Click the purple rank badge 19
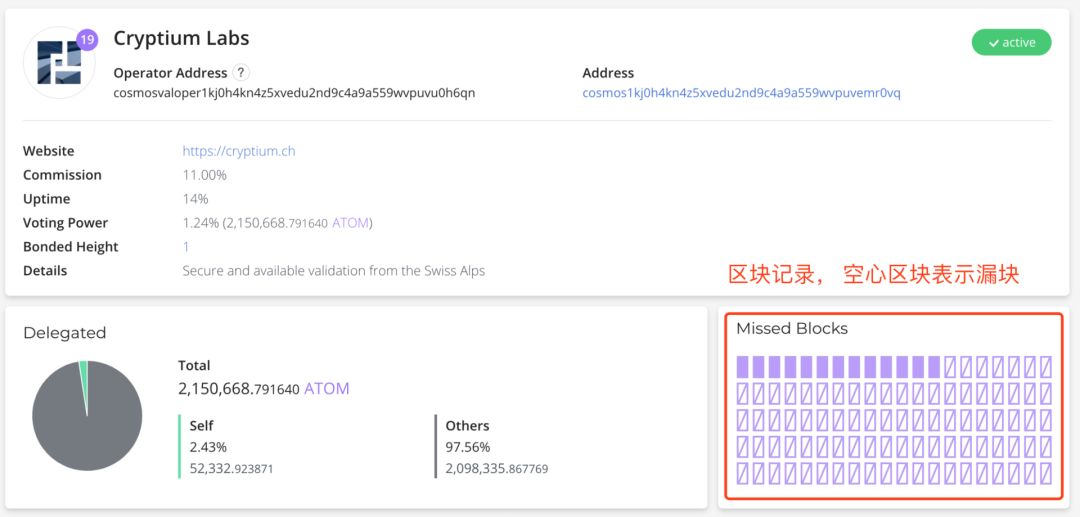 coord(87,40)
